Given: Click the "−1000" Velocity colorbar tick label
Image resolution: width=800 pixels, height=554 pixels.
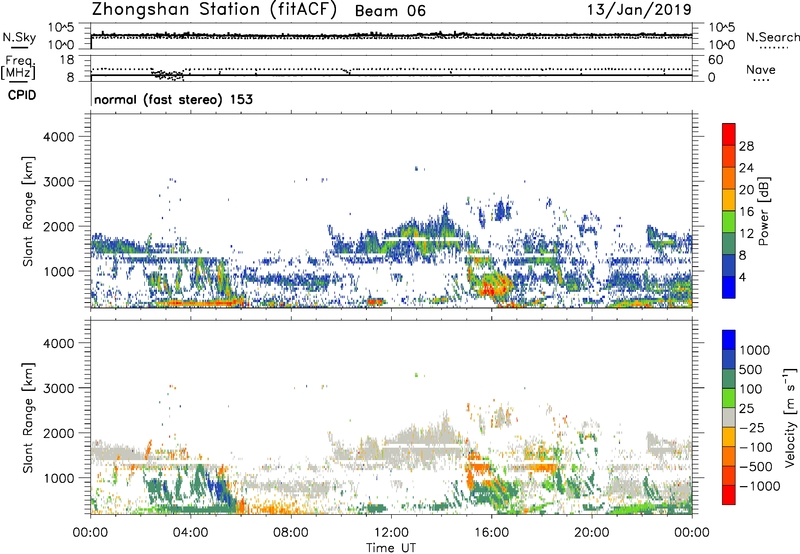Looking at the screenshot, I should pyautogui.click(x=759, y=486).
